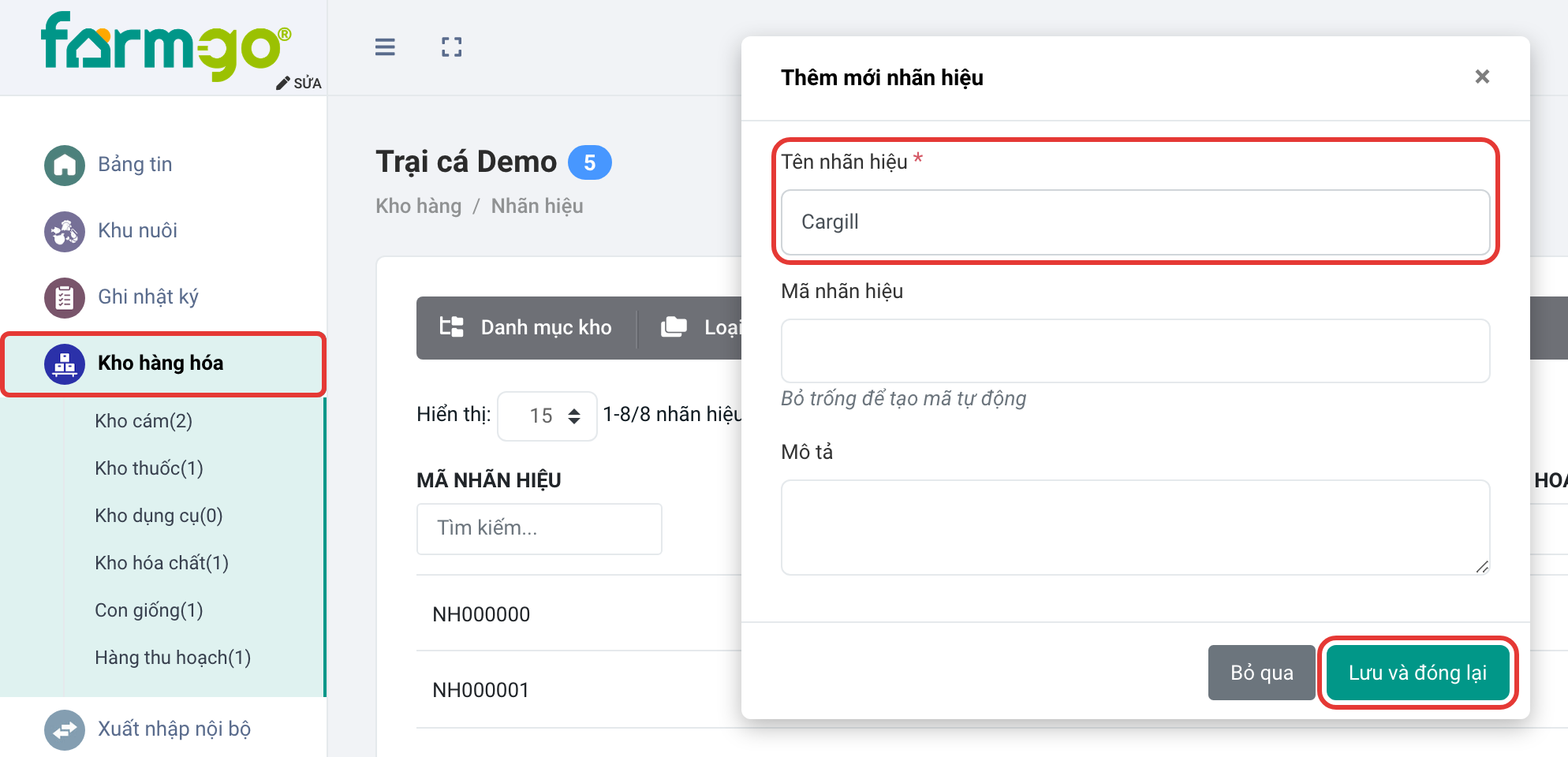This screenshot has height=757, width=1568.
Task: Toggle fullscreen mode icon
Action: pos(452,47)
